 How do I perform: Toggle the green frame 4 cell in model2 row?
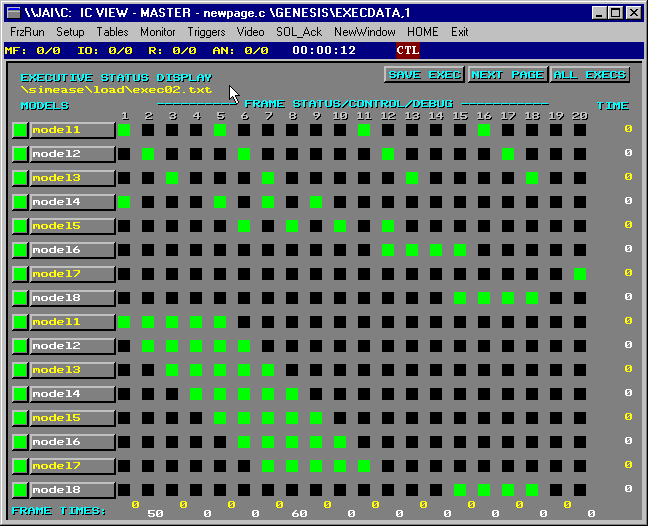pyautogui.click(x=196, y=345)
